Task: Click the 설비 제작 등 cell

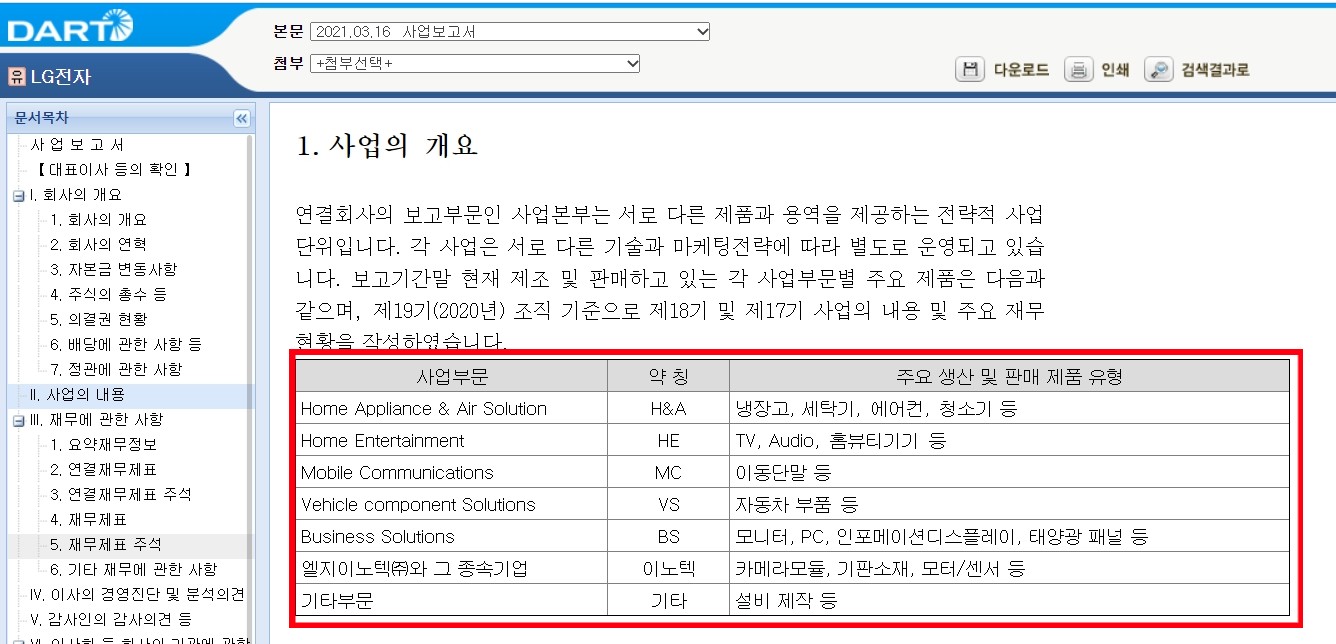Action: click(x=1009, y=600)
